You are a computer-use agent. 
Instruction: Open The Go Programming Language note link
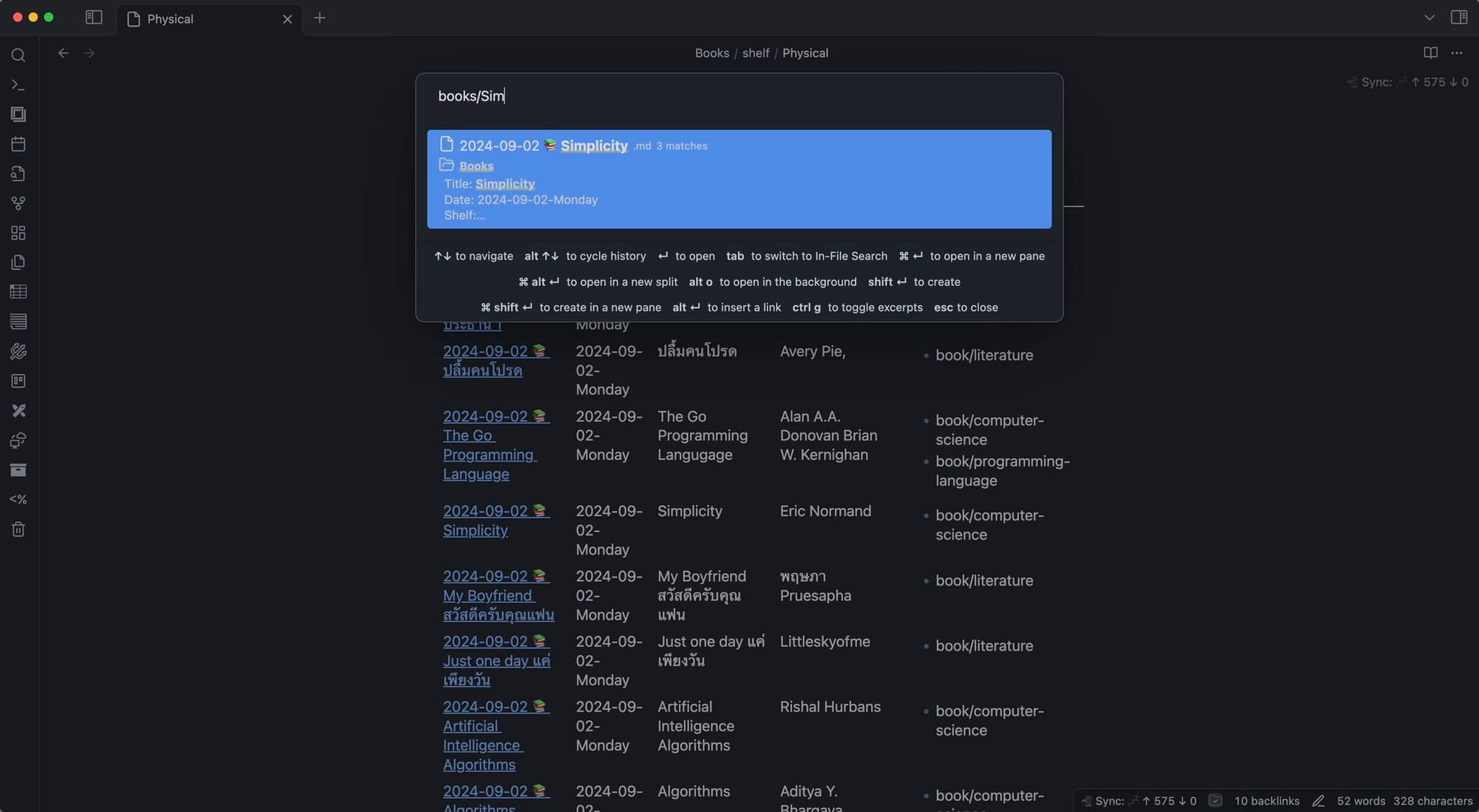coord(496,445)
